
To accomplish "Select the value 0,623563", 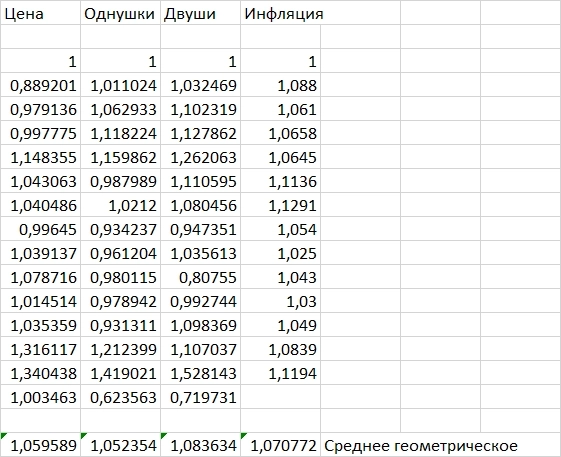I will point(123,397).
